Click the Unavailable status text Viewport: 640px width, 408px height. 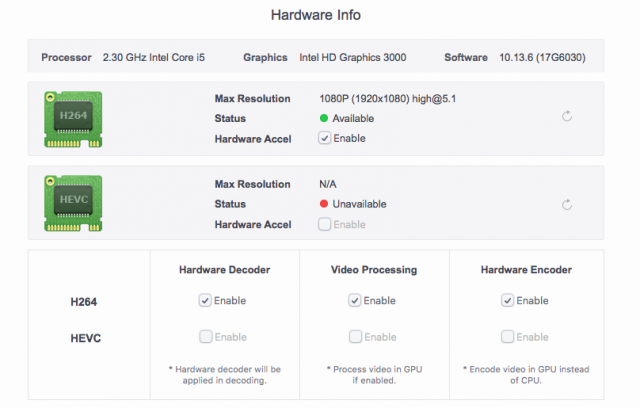coord(359,204)
